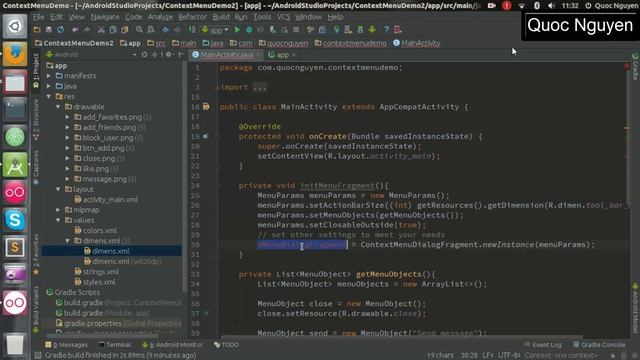Select dimens.xml (w820dp) file
This screenshot has width=640, height=360.
[x=122, y=262]
